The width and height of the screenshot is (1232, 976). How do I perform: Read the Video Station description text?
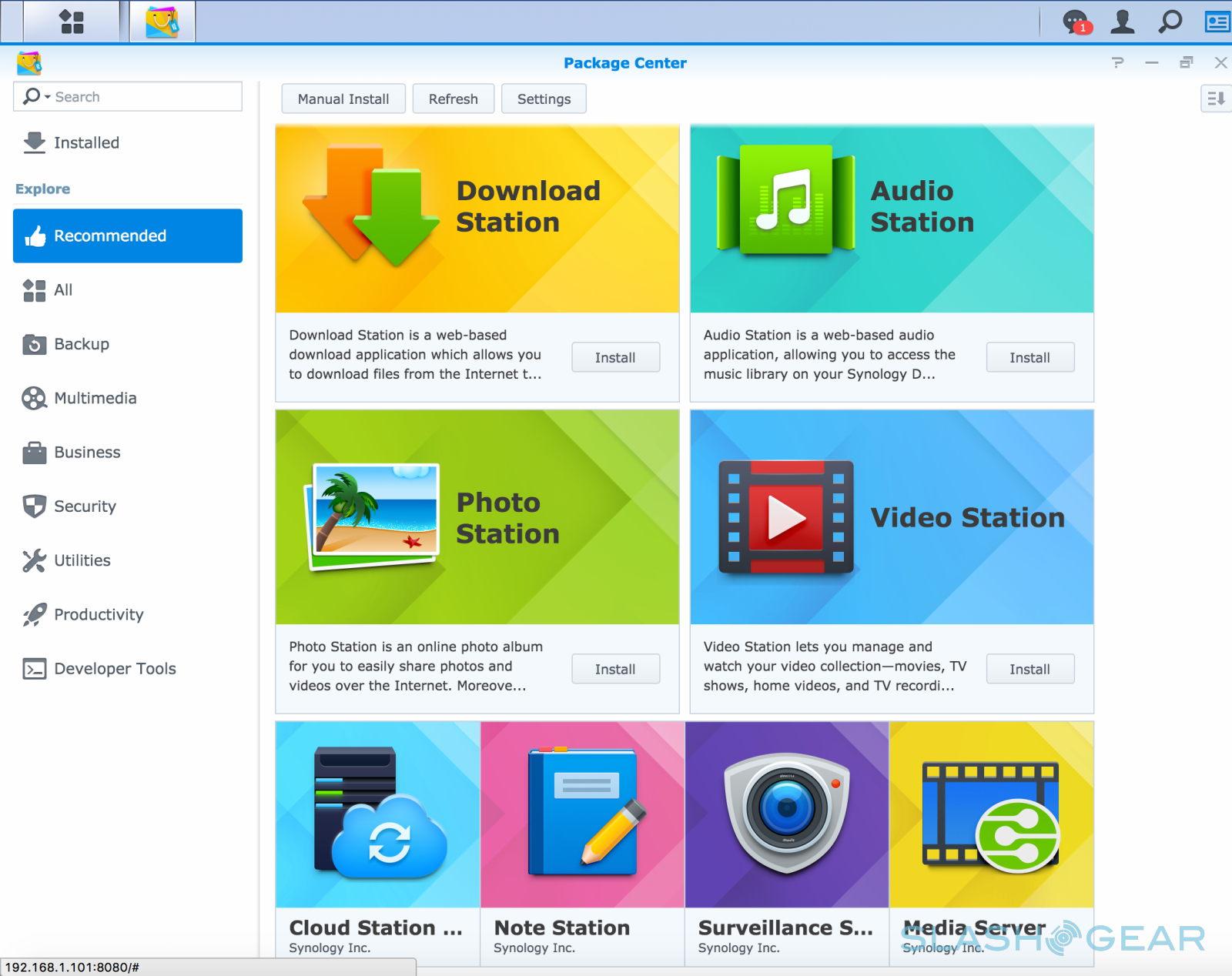point(835,666)
